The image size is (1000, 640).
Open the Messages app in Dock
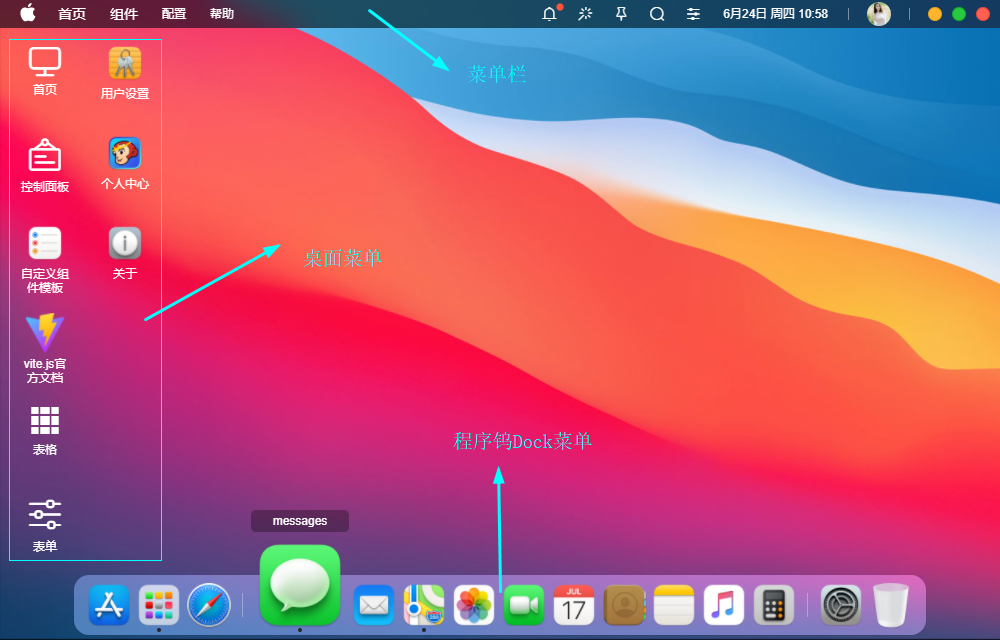300,585
